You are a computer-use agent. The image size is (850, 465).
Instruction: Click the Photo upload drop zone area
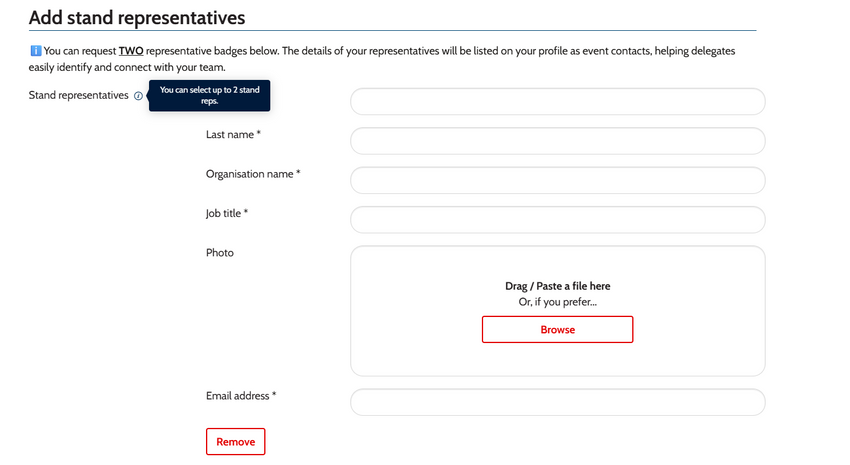coord(557,311)
